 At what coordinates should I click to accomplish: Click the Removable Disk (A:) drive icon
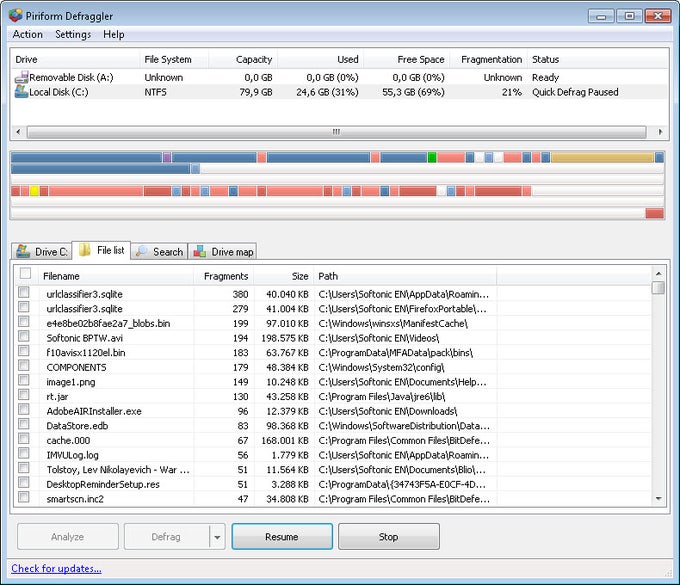[x=21, y=77]
